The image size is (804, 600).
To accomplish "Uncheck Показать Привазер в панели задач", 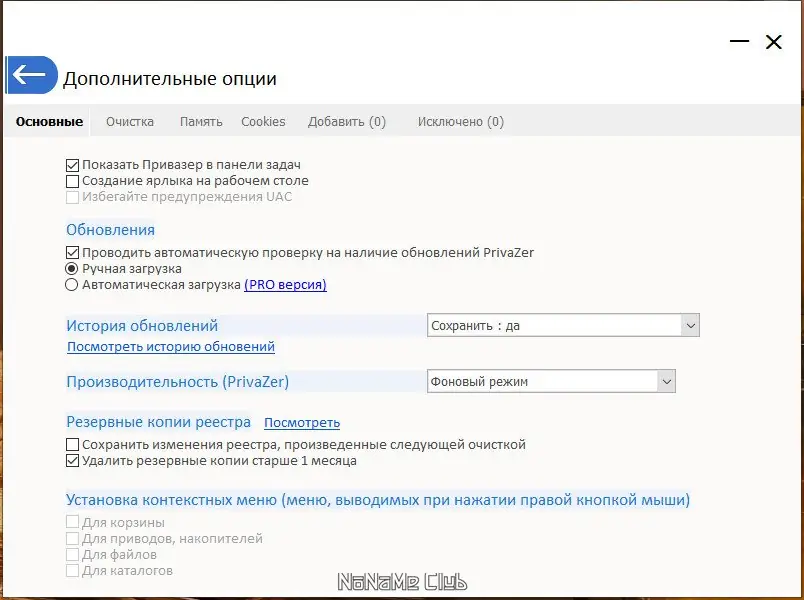I will [x=72, y=165].
